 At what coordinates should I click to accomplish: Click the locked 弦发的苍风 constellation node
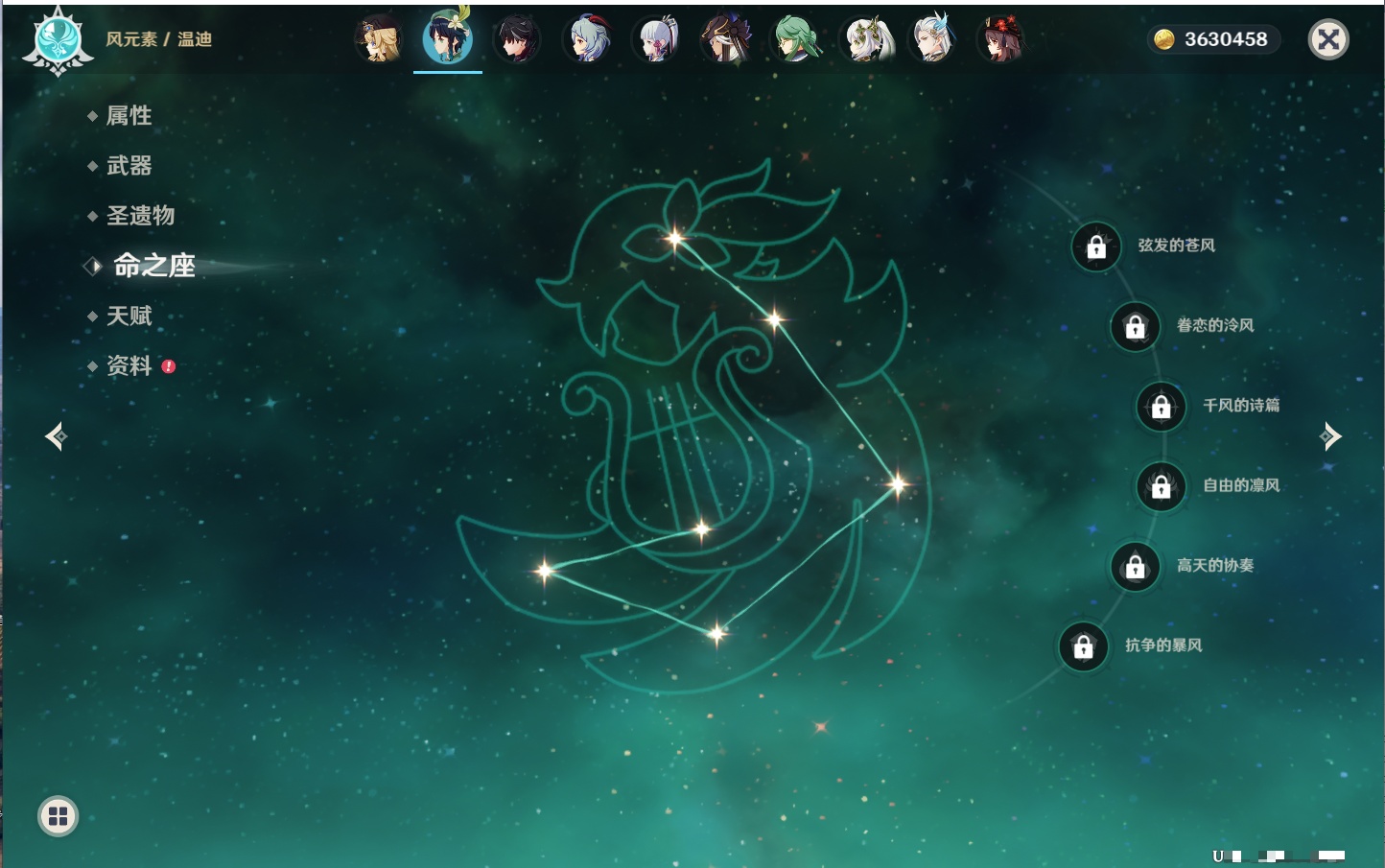1096,247
